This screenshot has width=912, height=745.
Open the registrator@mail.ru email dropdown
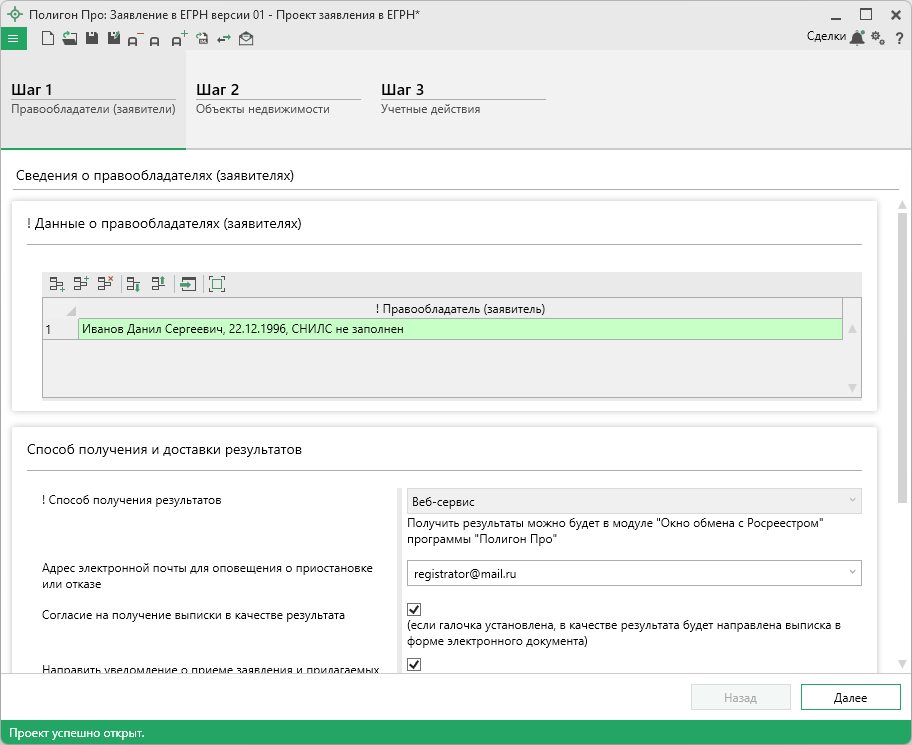tap(852, 572)
